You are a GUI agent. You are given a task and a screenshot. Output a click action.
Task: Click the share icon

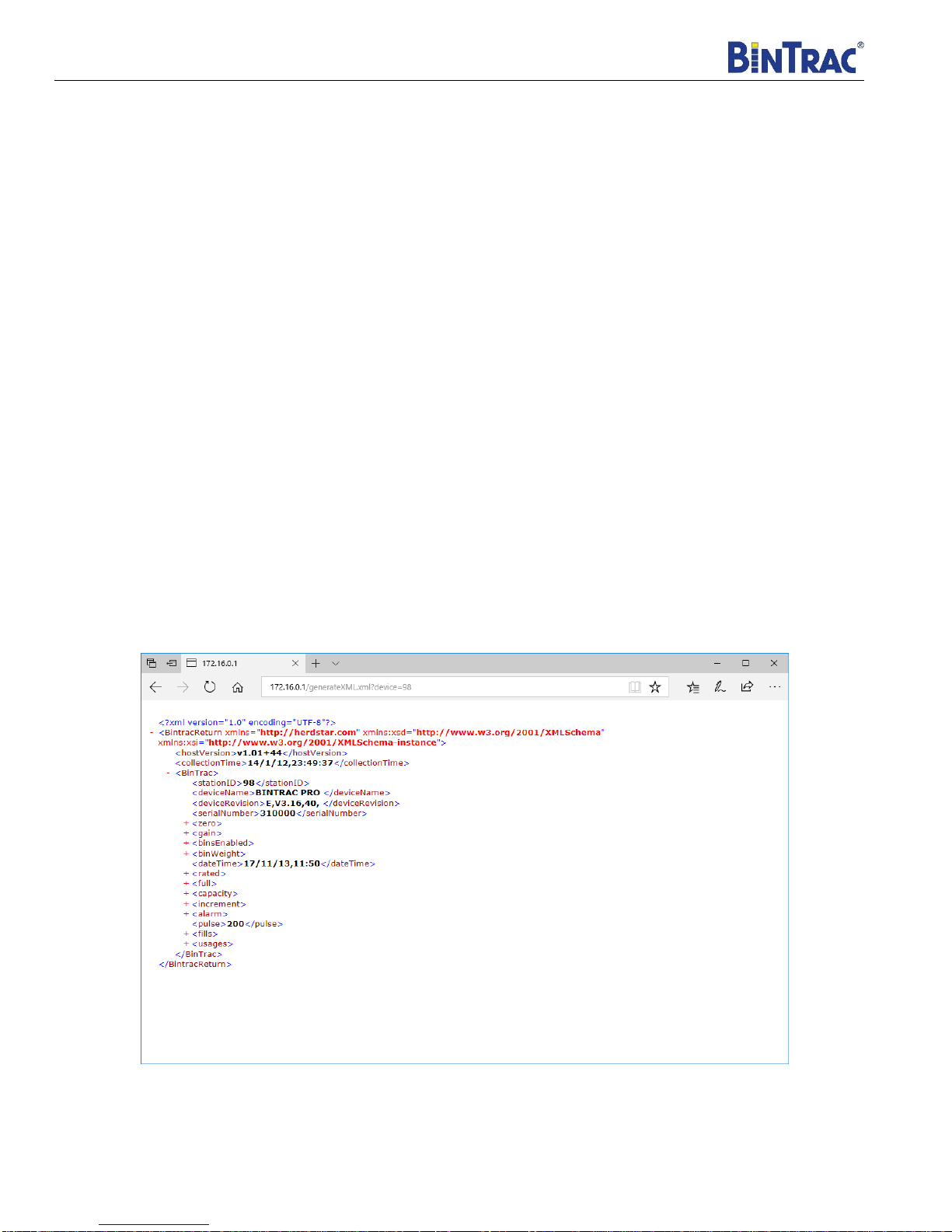pyautogui.click(x=747, y=686)
